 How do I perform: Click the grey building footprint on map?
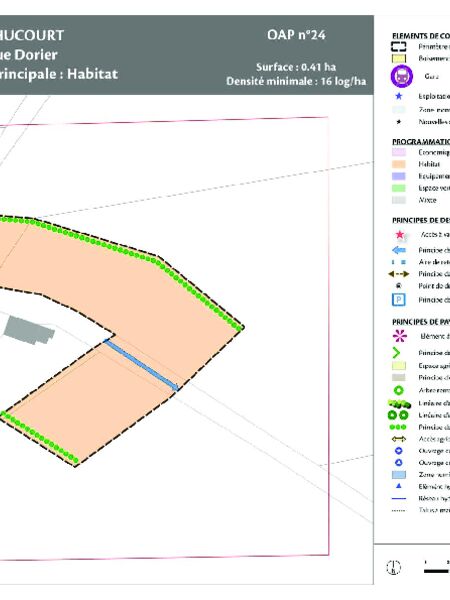tap(29, 330)
